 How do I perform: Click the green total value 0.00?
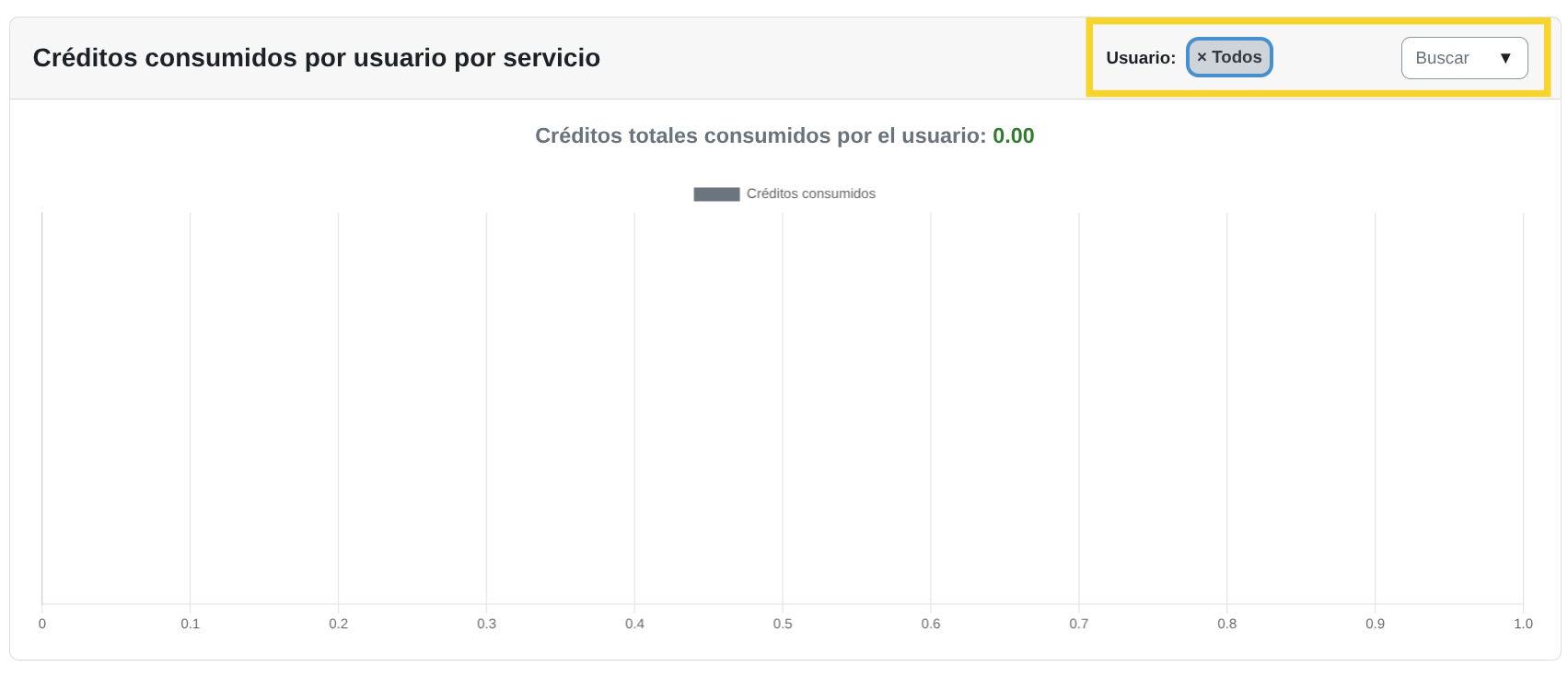pyautogui.click(x=1015, y=135)
